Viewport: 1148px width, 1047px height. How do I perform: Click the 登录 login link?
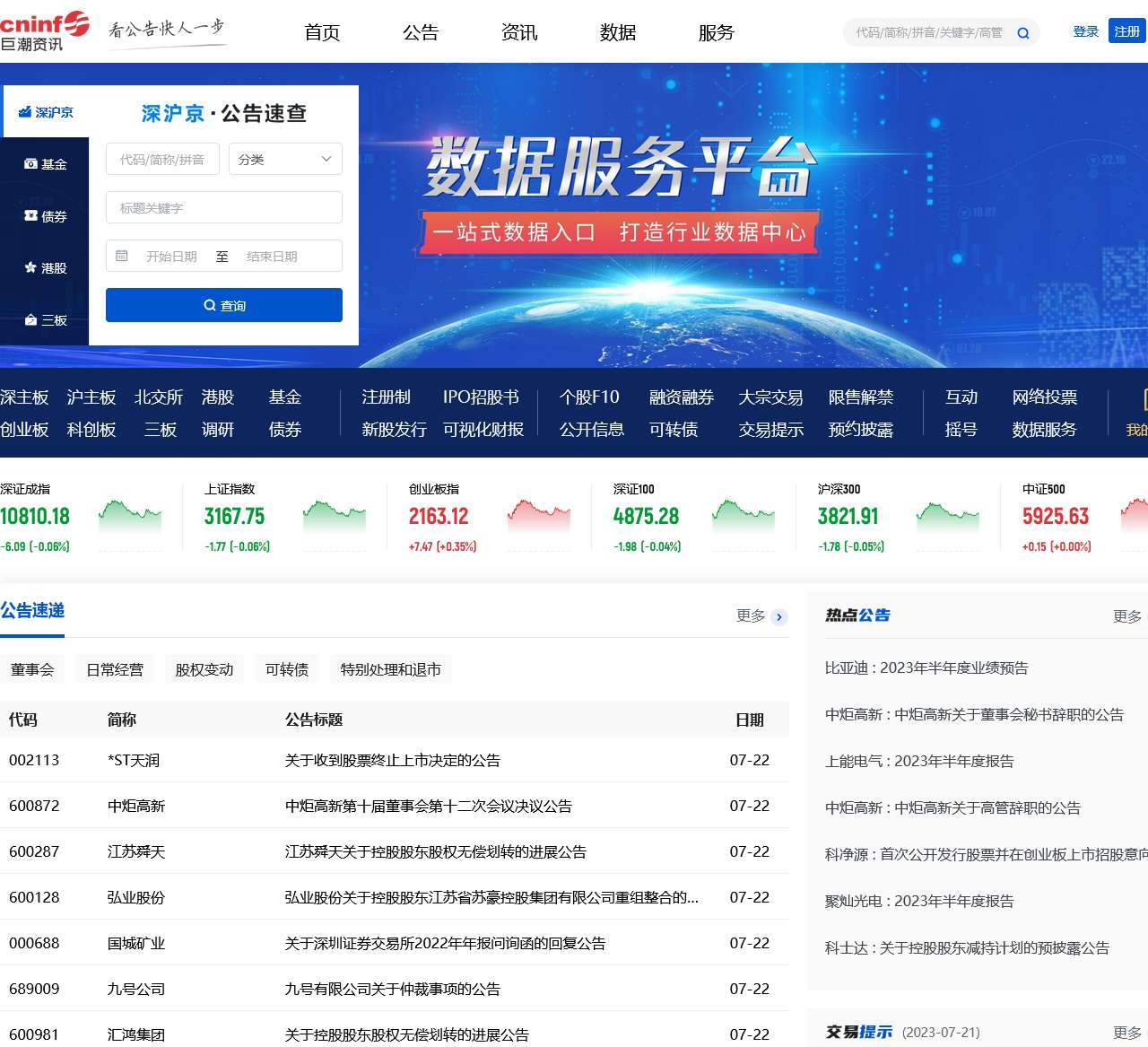(x=1086, y=31)
